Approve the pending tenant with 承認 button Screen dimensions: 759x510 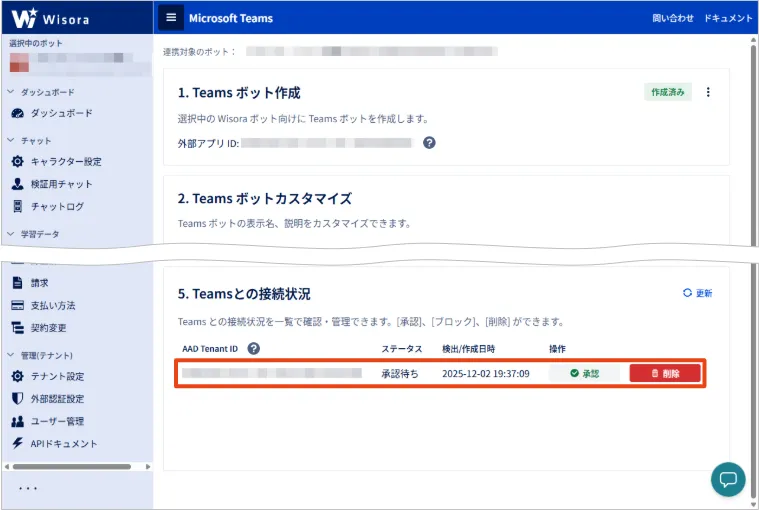(x=584, y=373)
